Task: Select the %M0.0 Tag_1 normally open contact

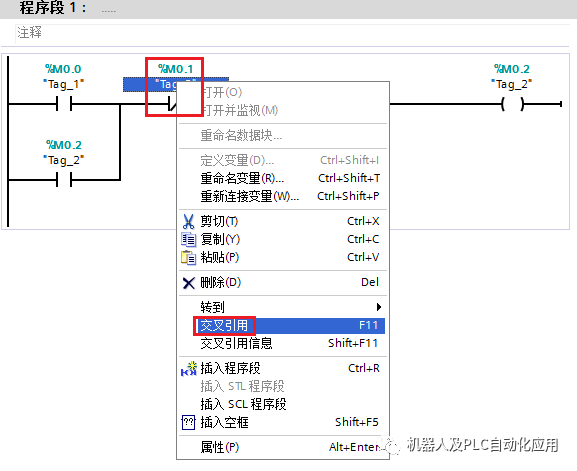Action: click(x=64, y=104)
